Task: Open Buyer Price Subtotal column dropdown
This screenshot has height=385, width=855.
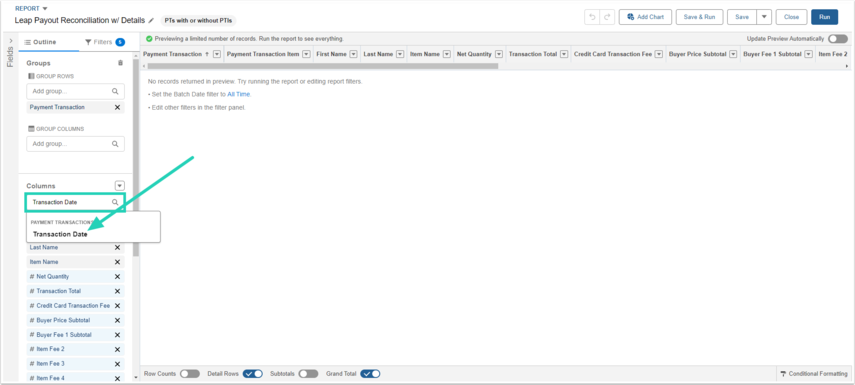Action: [x=733, y=55]
